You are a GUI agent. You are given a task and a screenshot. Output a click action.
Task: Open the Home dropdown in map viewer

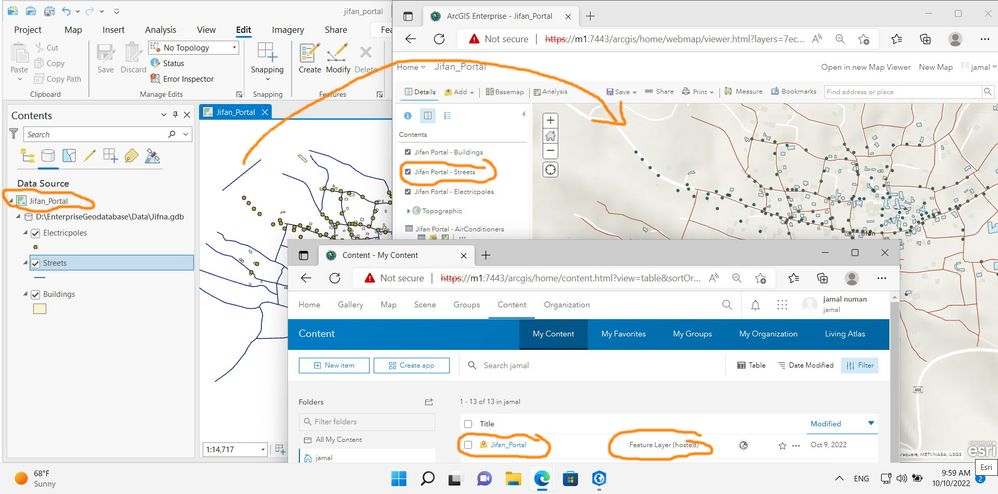pyautogui.click(x=411, y=67)
